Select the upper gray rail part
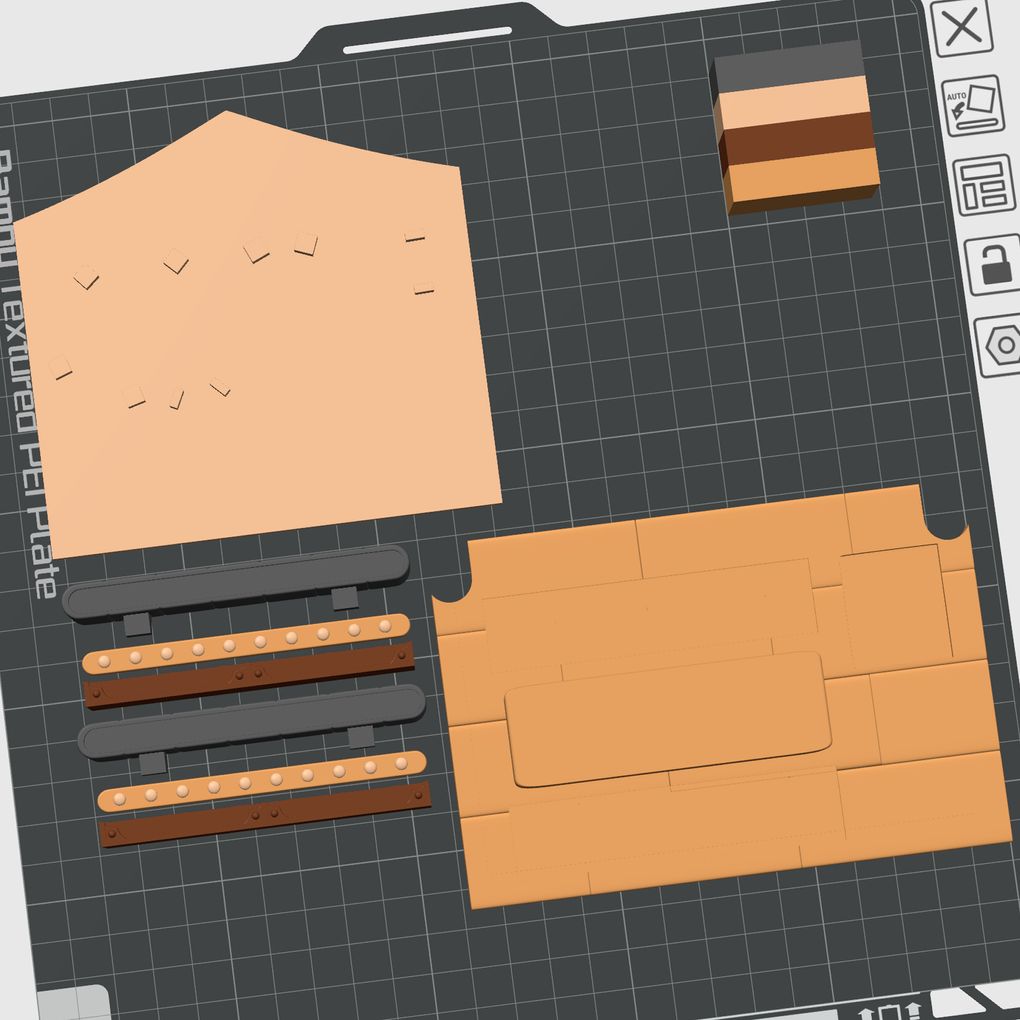Image resolution: width=1020 pixels, height=1020 pixels. (235, 582)
